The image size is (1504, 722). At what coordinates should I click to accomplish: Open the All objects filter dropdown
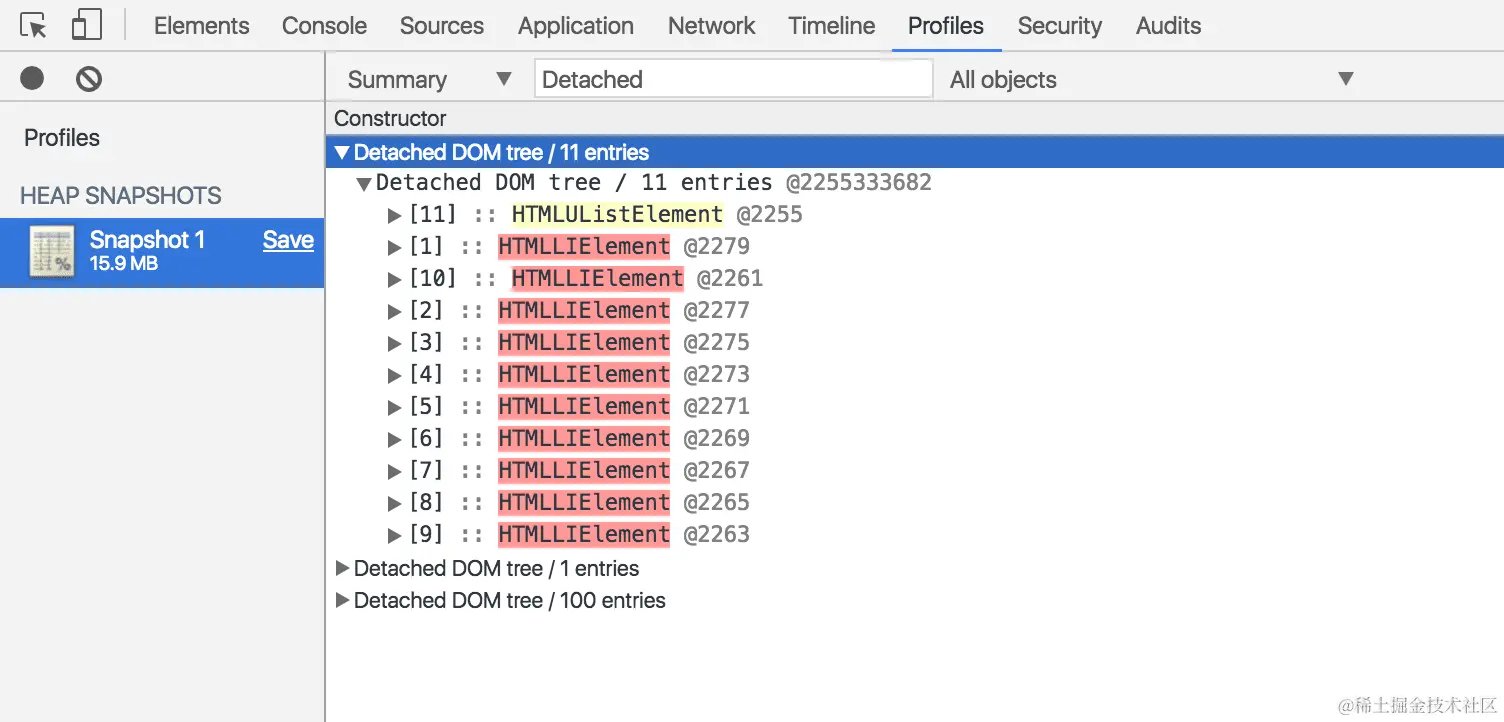pyautogui.click(x=1152, y=80)
